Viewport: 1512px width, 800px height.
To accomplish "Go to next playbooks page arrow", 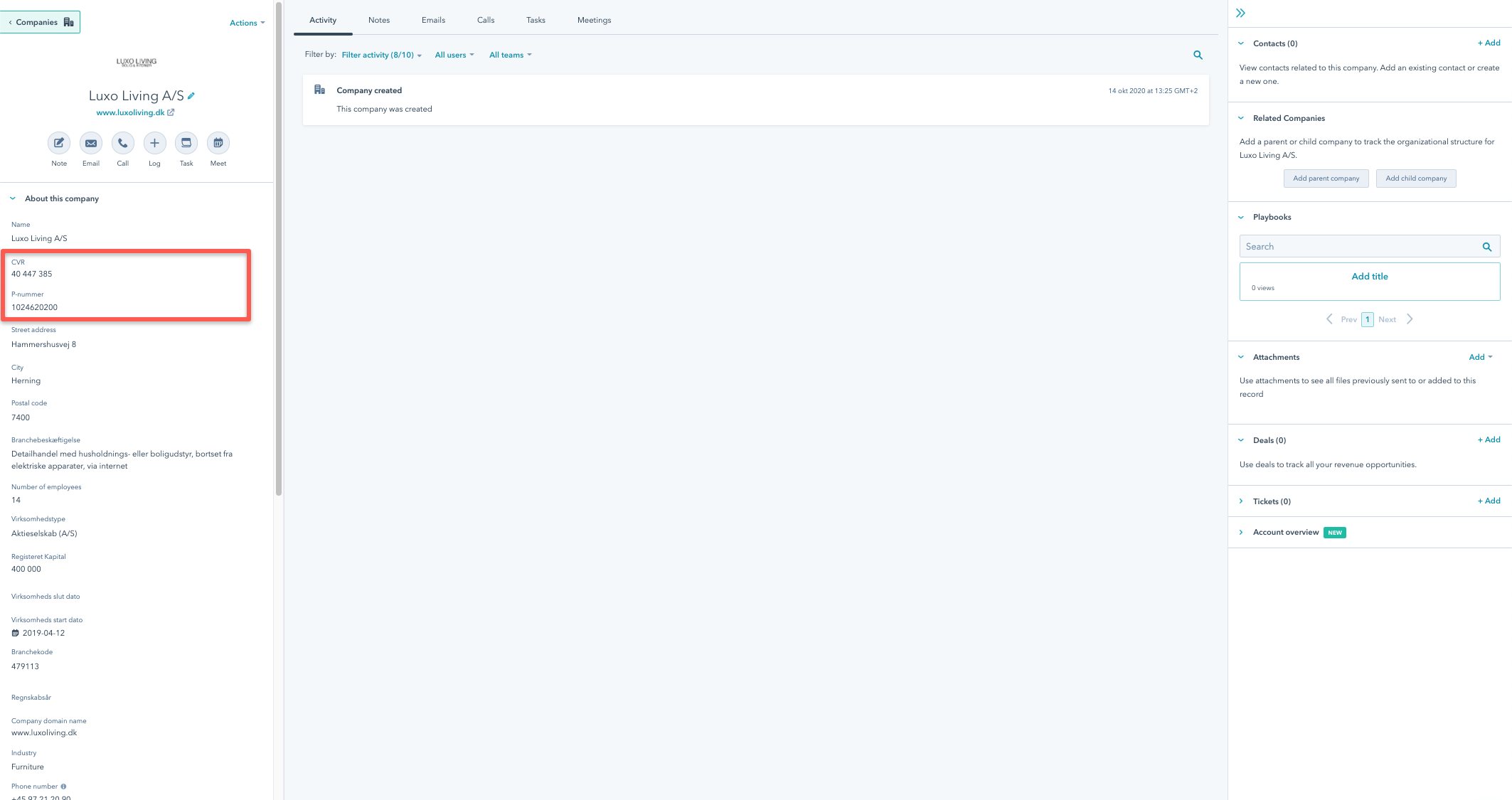I will [x=1410, y=319].
